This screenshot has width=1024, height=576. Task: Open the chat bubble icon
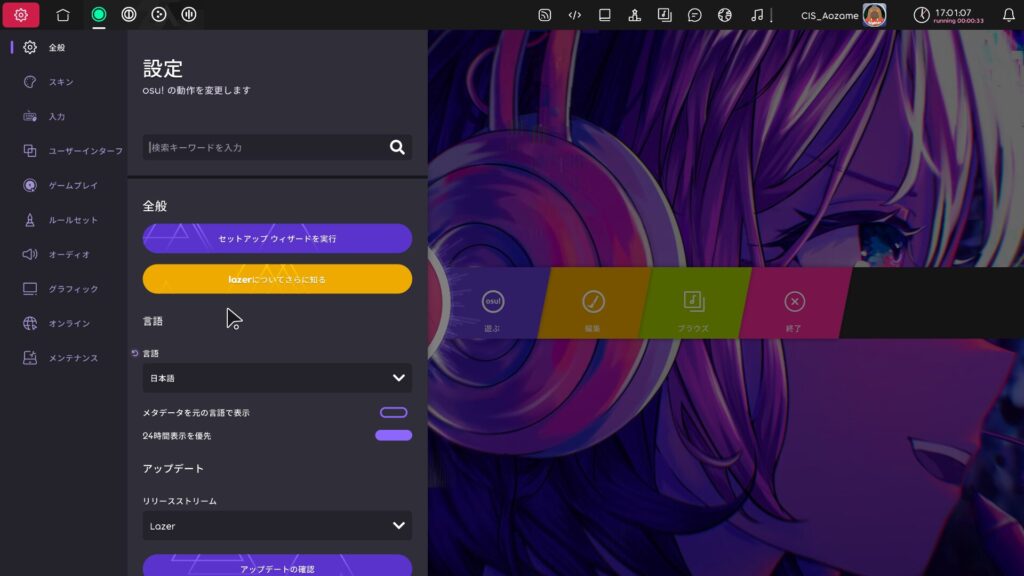pyautogui.click(x=695, y=14)
